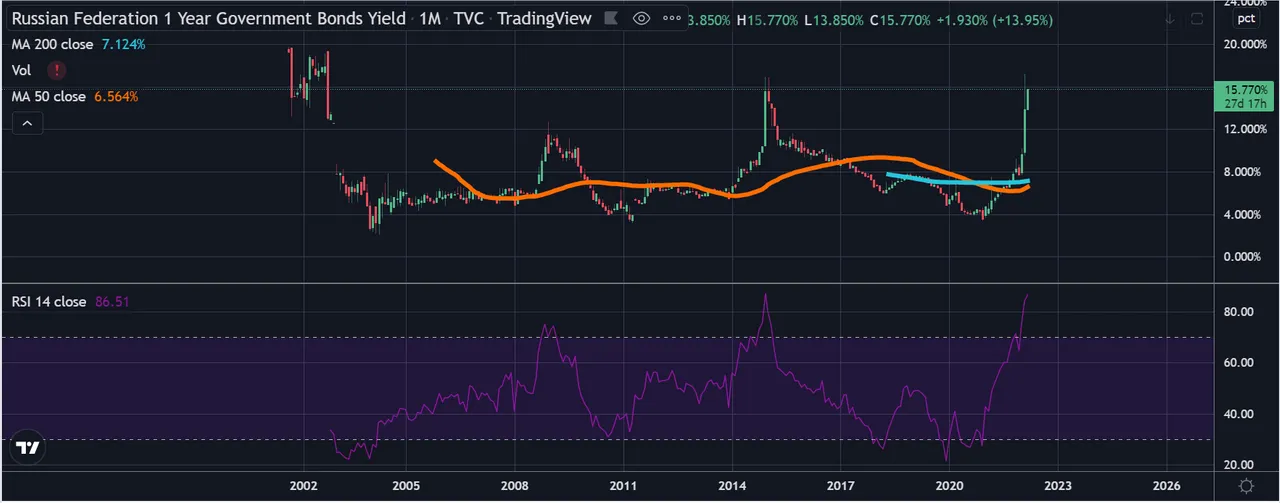
Task: Click the flag icon beside TradingView
Action: [x=609, y=19]
